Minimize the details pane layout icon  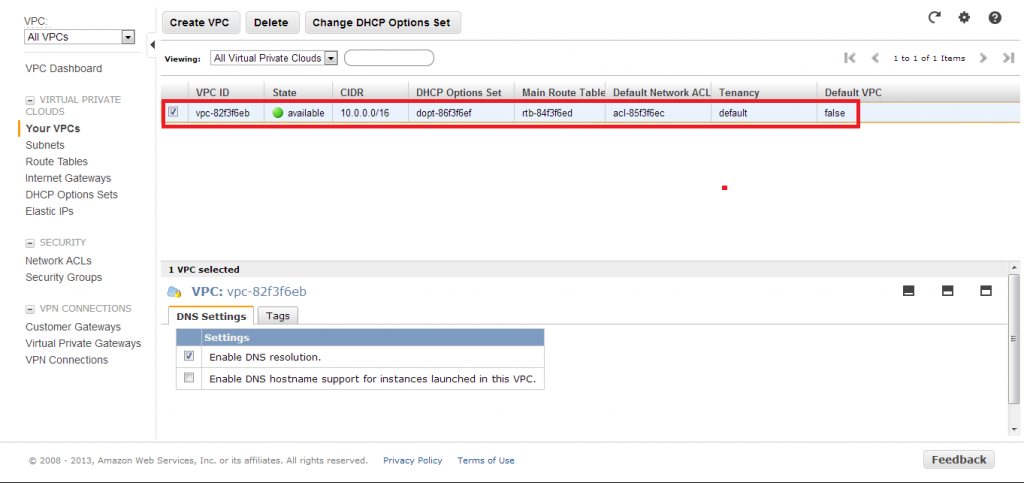(908, 291)
